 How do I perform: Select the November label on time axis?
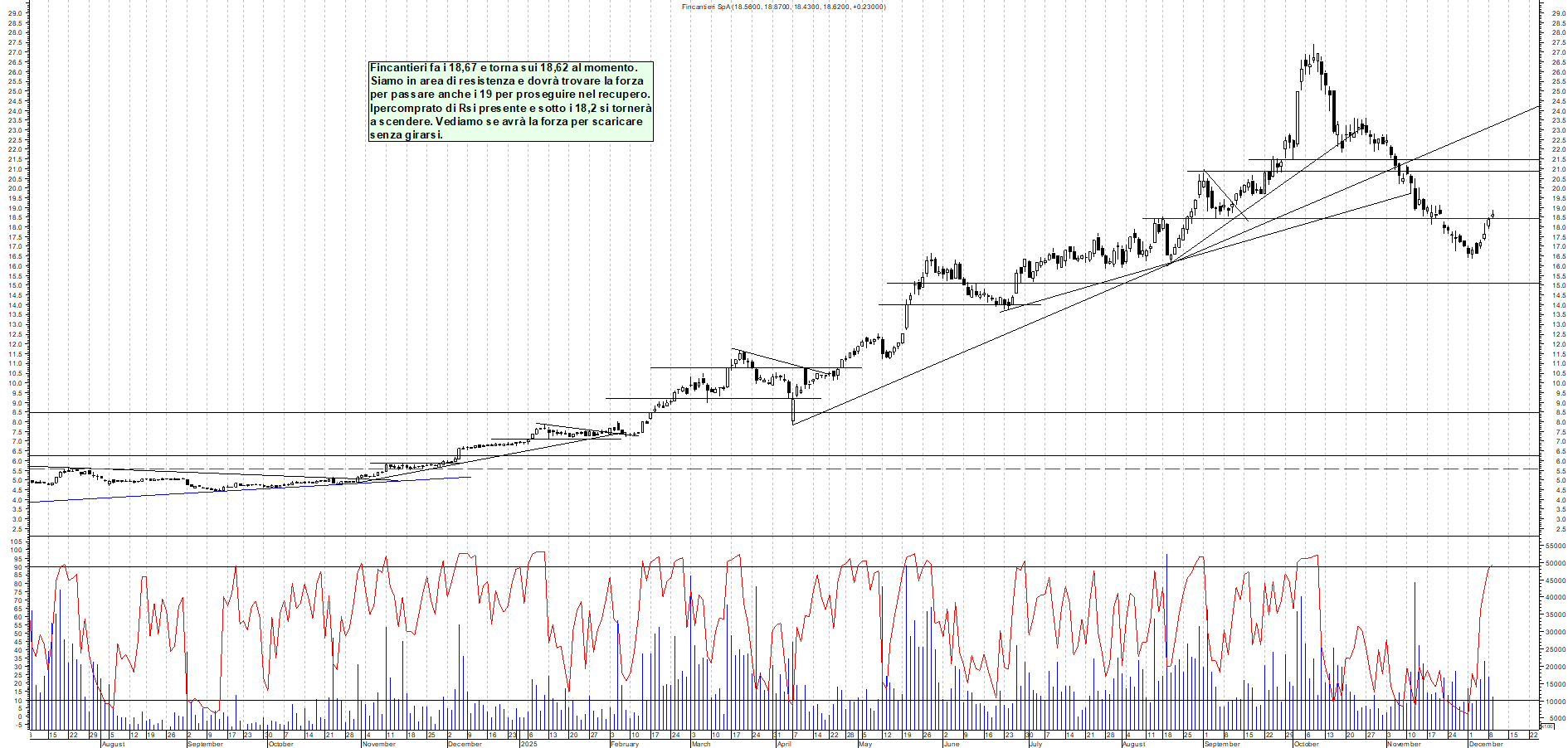(x=1404, y=744)
